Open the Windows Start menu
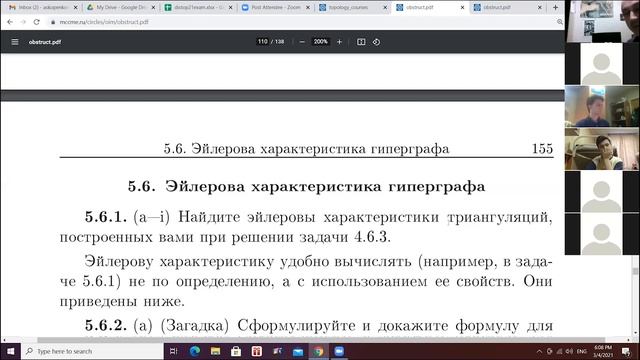This screenshot has width=640, height=360. coord(10,351)
